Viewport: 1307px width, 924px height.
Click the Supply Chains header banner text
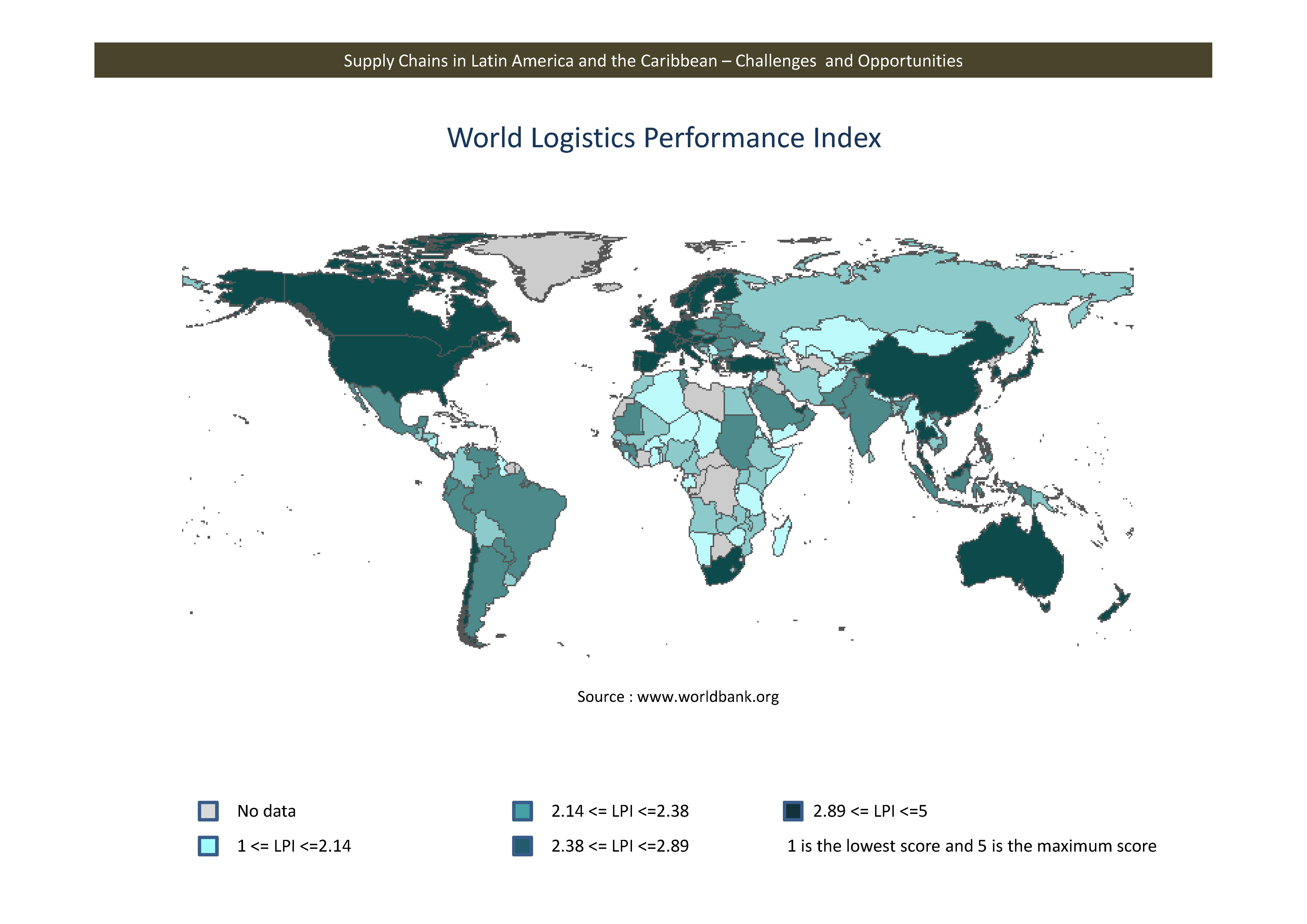(x=653, y=60)
